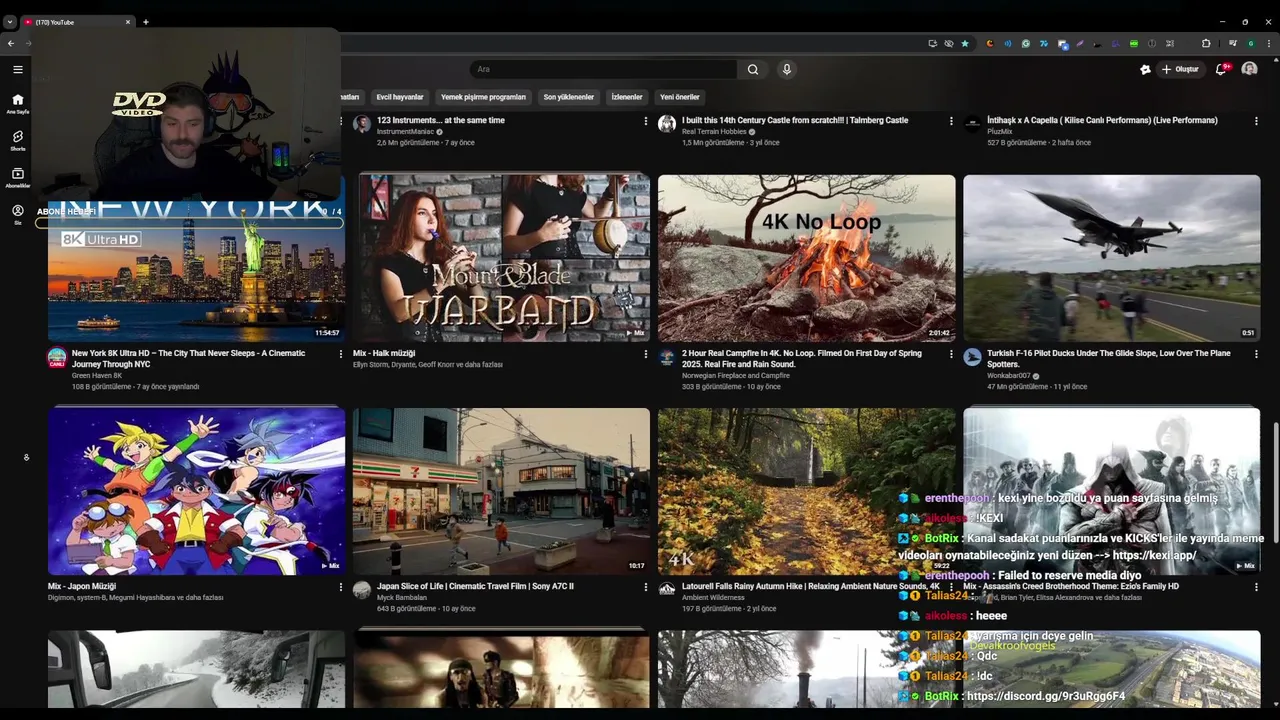The width and height of the screenshot is (1280, 720).
Task: Open options menu for Japan Slice of Life
Action: [646, 587]
